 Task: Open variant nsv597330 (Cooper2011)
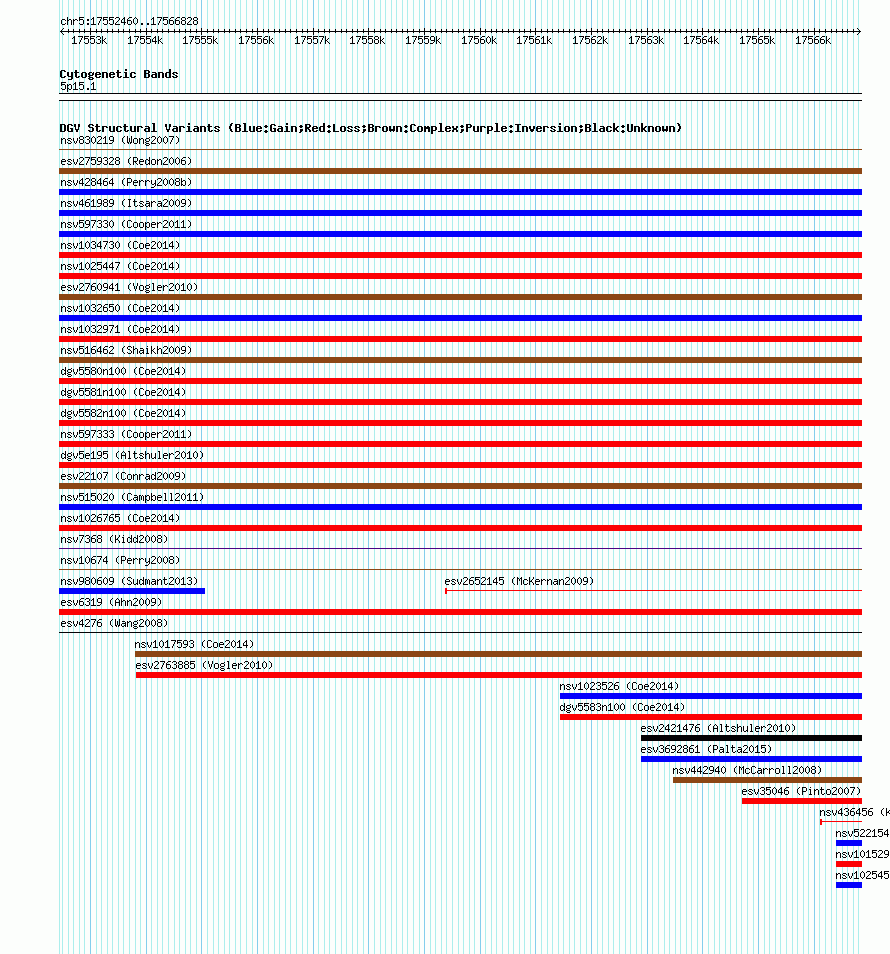[126, 225]
